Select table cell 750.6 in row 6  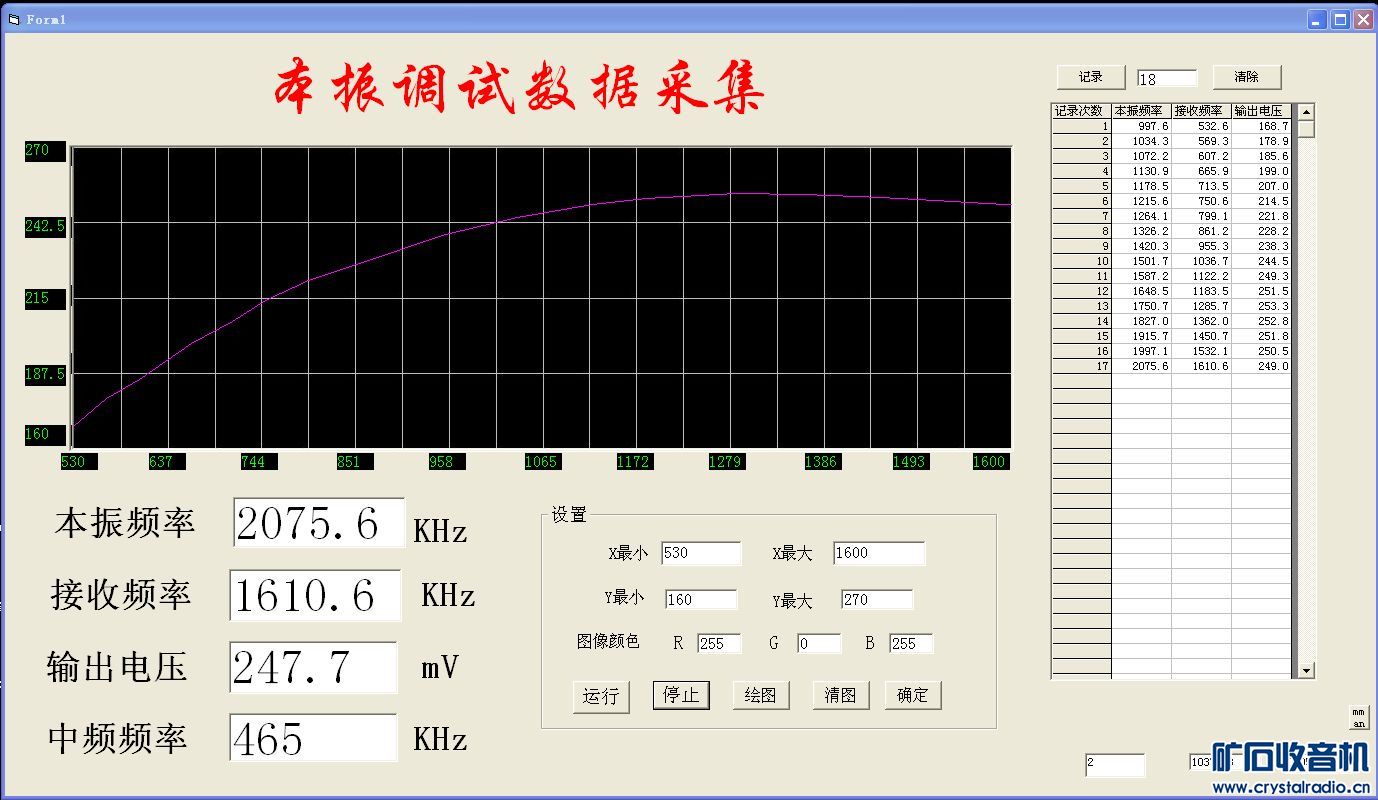coord(1201,202)
